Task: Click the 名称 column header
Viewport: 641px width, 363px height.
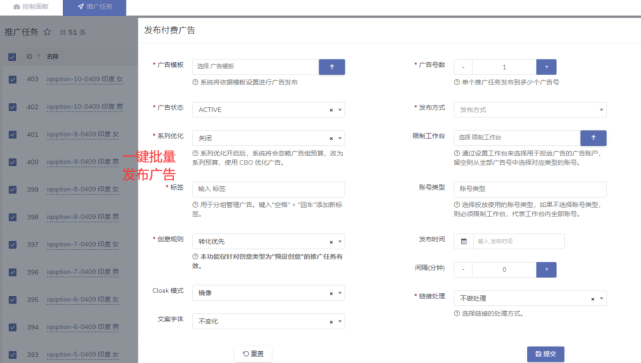Action: (x=52, y=56)
